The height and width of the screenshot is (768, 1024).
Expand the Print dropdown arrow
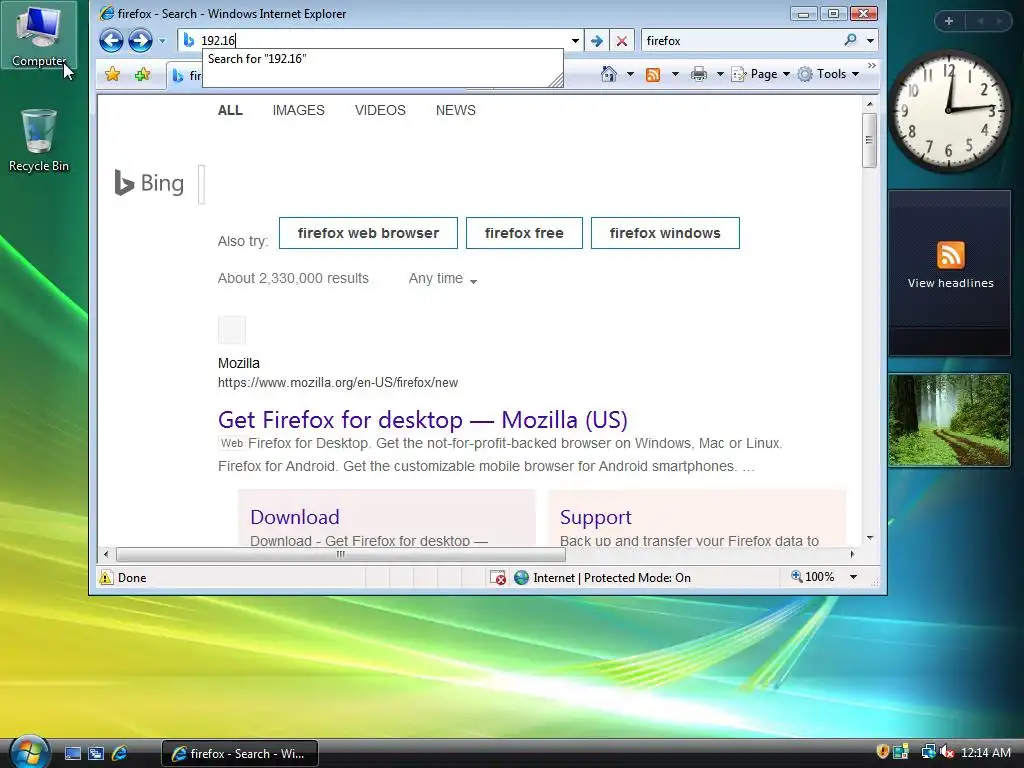(x=720, y=74)
